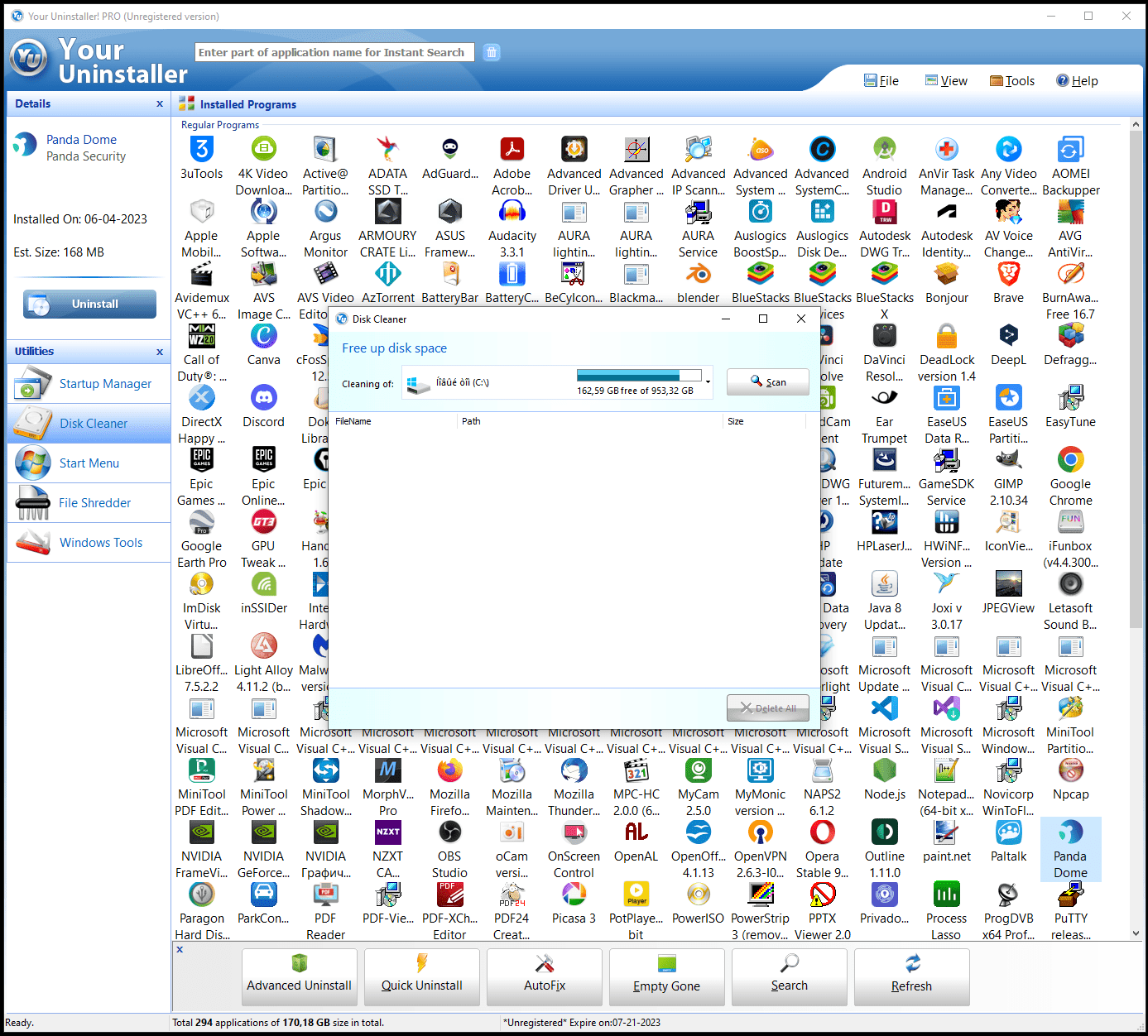Select the DeadLock version 1.4 icon
Viewport: 1148px width, 1036px height.
tap(947, 336)
